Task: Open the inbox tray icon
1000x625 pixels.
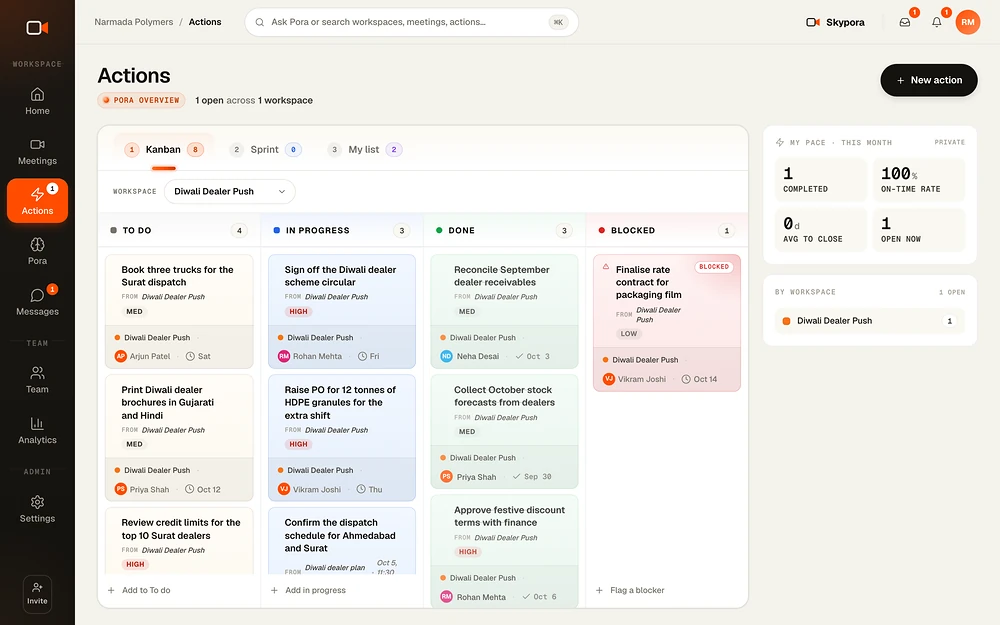Action: 904,22
